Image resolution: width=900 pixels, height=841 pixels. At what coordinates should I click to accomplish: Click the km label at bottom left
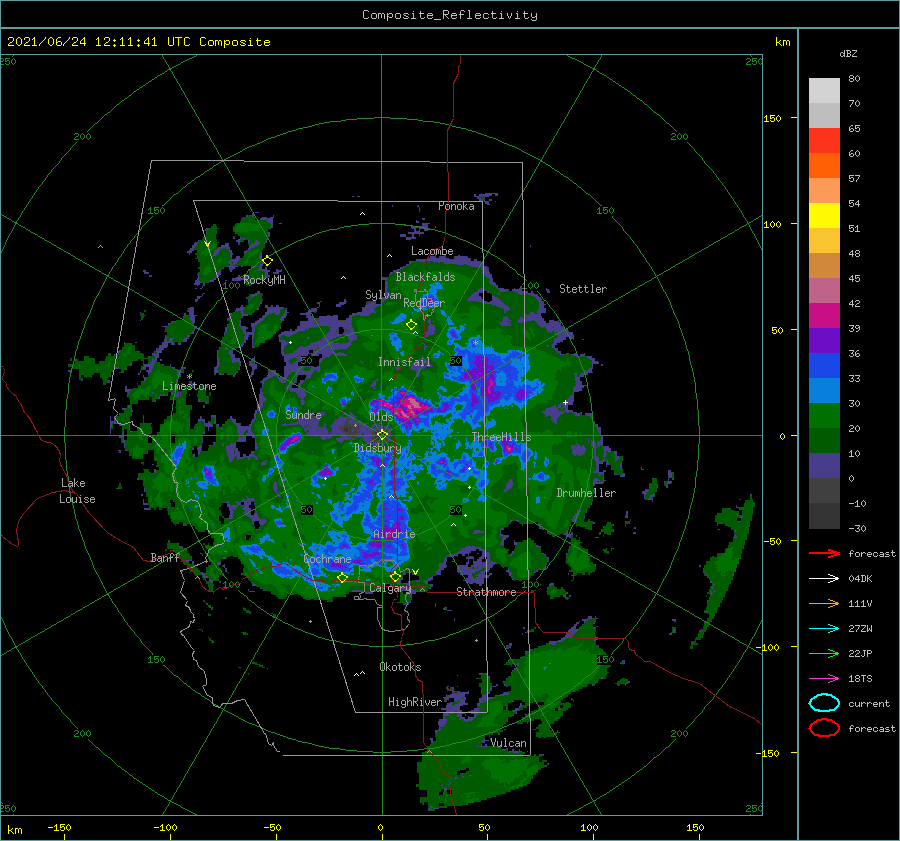(x=14, y=830)
